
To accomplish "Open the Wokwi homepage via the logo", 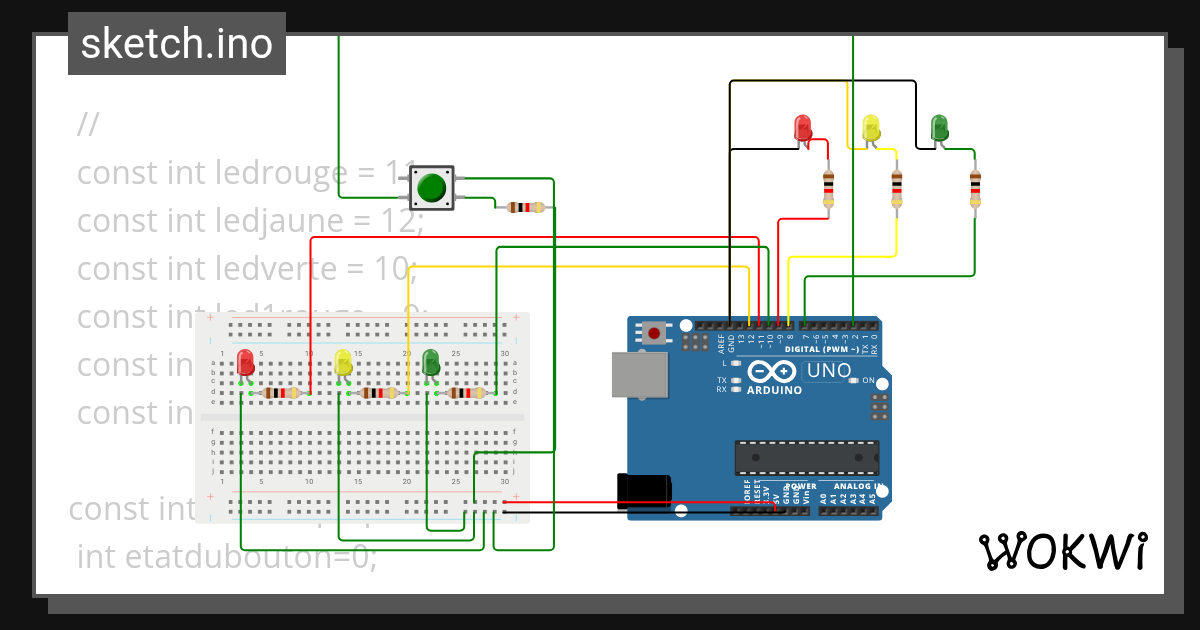I will click(1063, 548).
